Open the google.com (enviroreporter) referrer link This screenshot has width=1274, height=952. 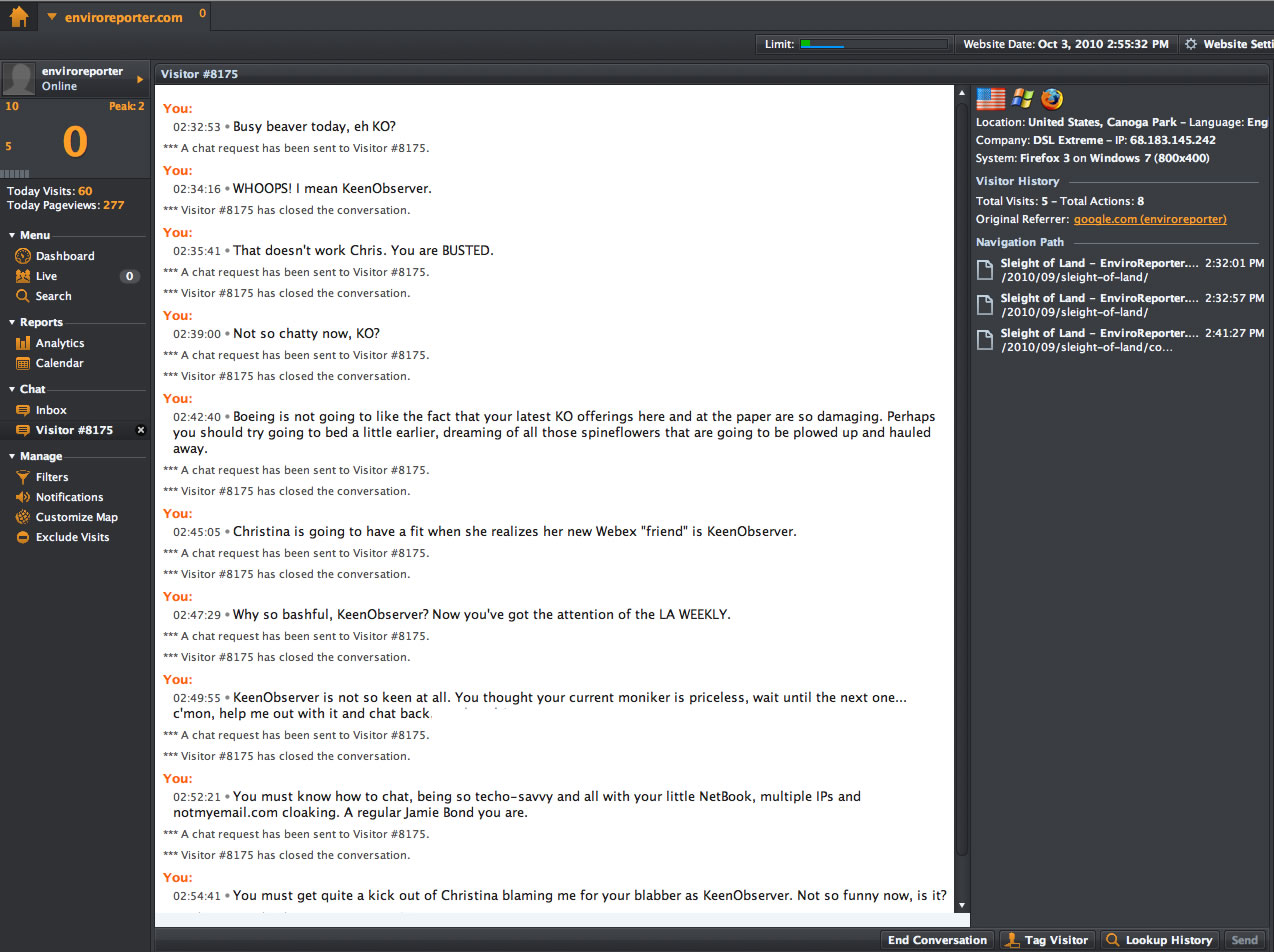point(1150,219)
